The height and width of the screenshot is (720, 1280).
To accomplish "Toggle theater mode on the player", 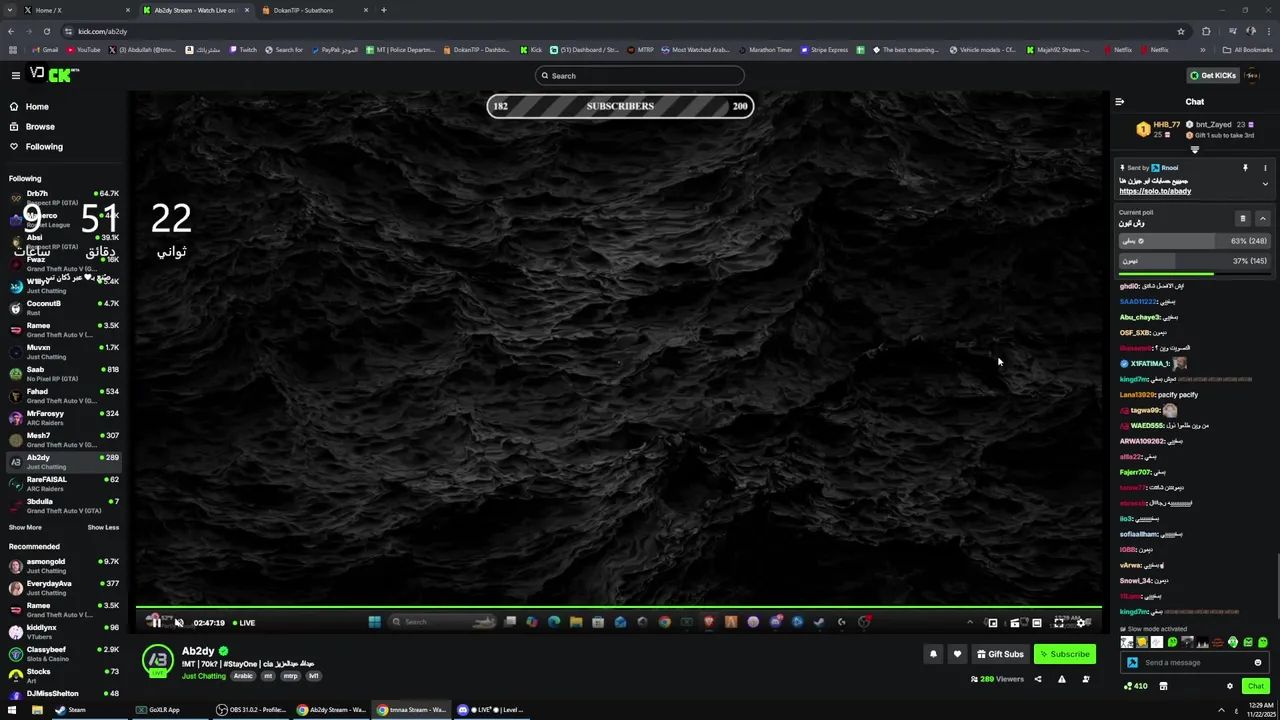I will pos(1037,622).
